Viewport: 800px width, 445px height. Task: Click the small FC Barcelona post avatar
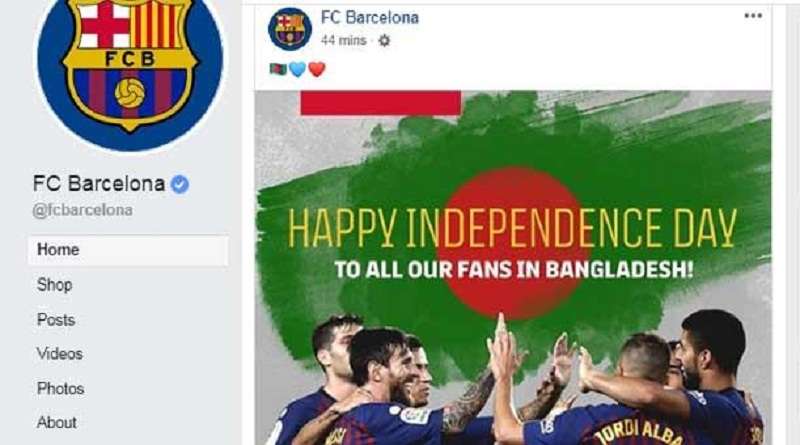(290, 29)
